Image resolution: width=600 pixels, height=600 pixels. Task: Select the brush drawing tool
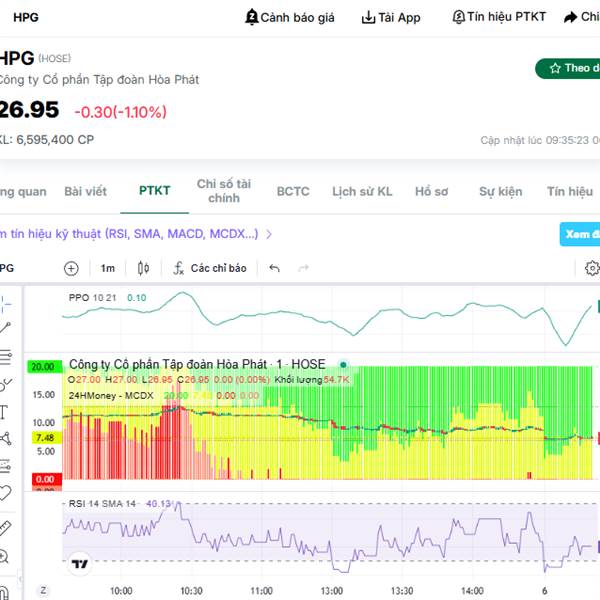(x=5, y=384)
